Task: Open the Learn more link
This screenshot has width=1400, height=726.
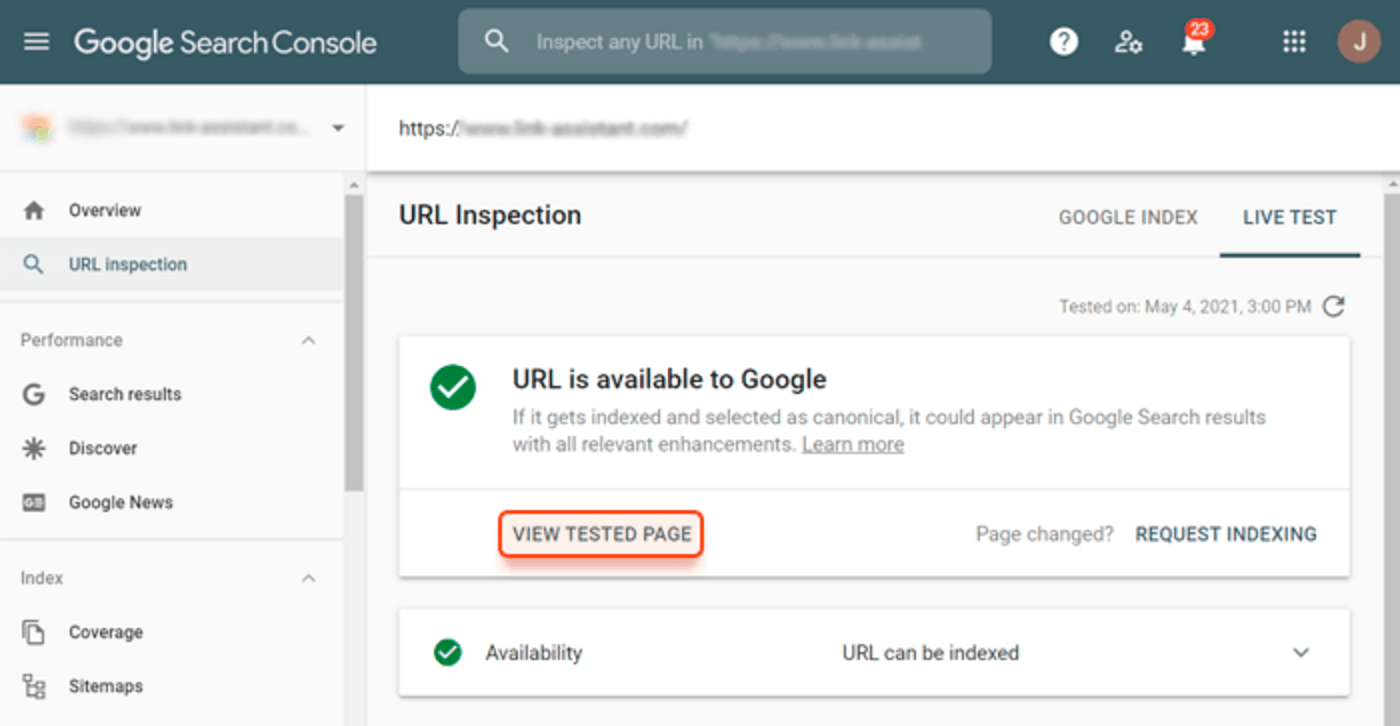Action: click(x=852, y=444)
